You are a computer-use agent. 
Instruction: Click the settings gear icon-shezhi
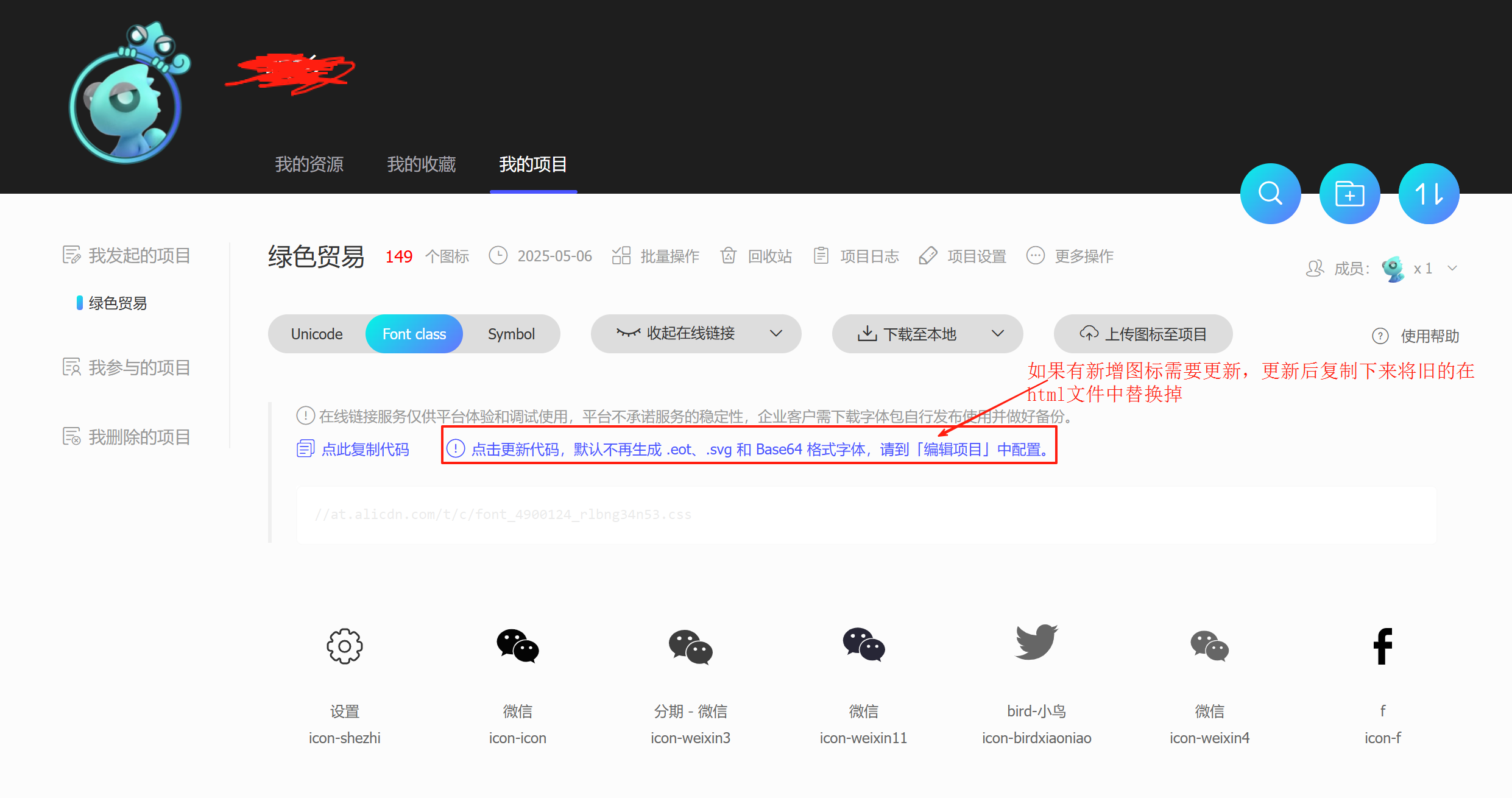pos(345,646)
